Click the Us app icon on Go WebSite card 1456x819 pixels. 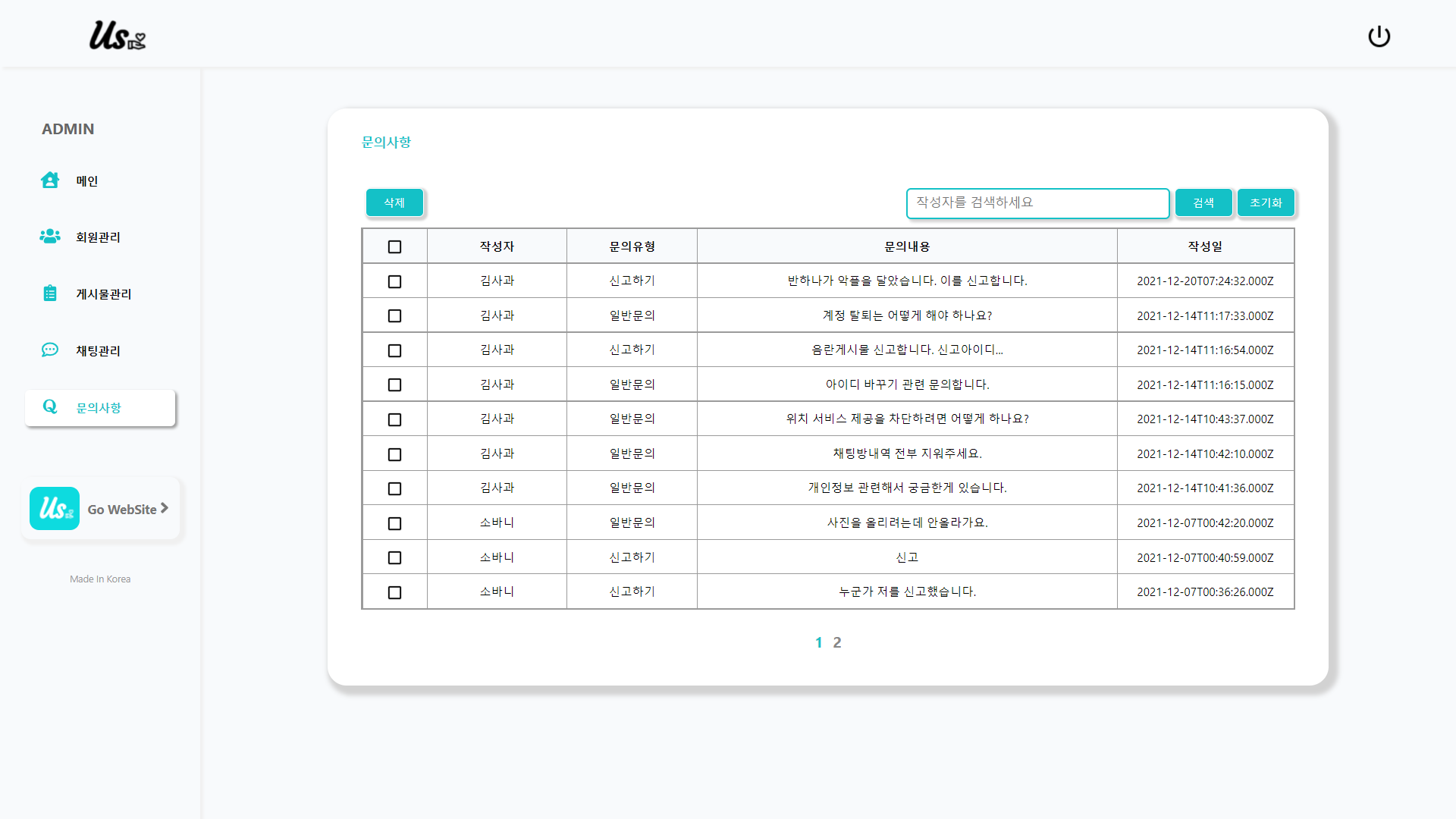click(x=54, y=508)
